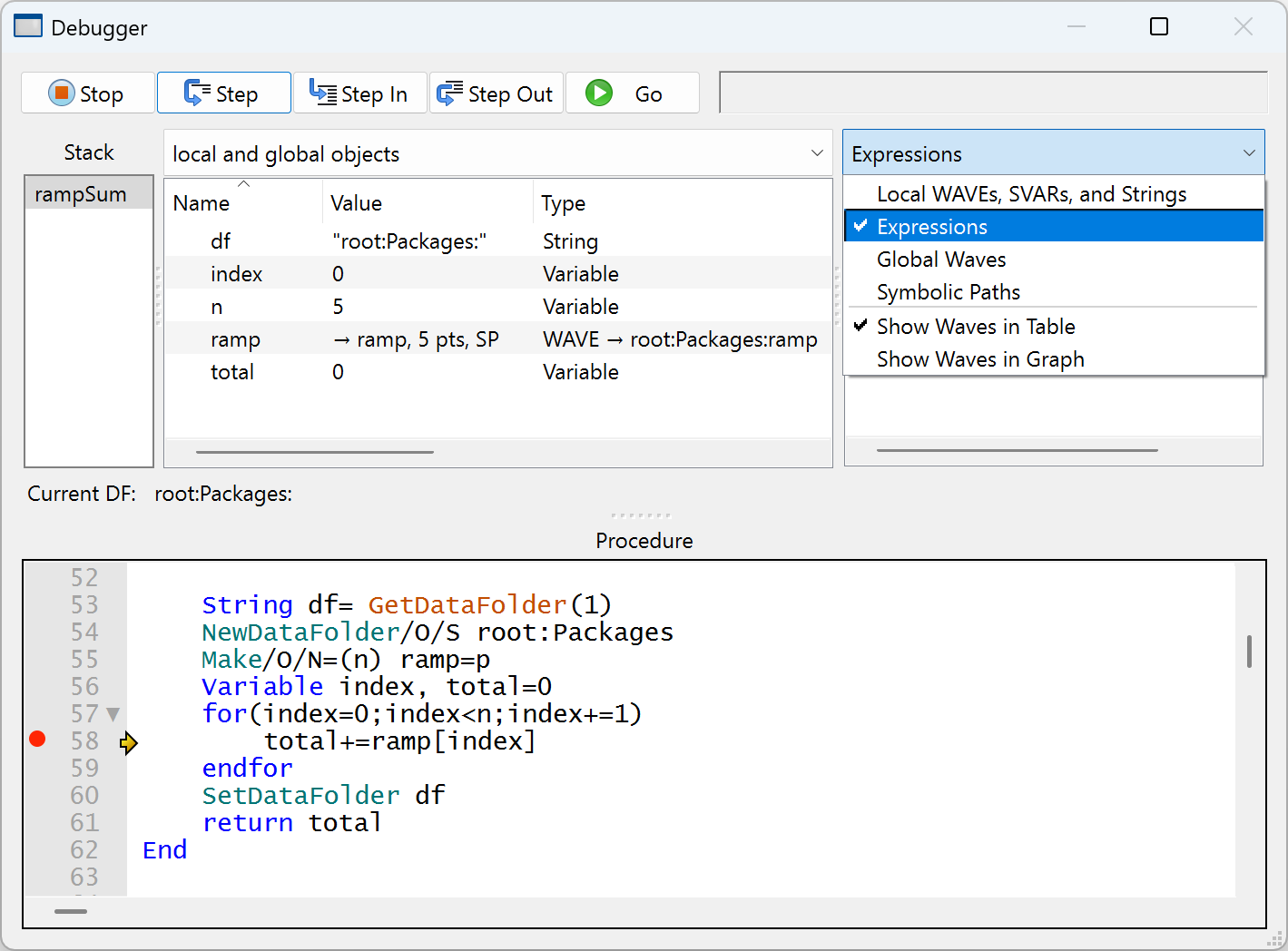Enable Show Waves in Graph option
1288x951 pixels.
(x=979, y=359)
